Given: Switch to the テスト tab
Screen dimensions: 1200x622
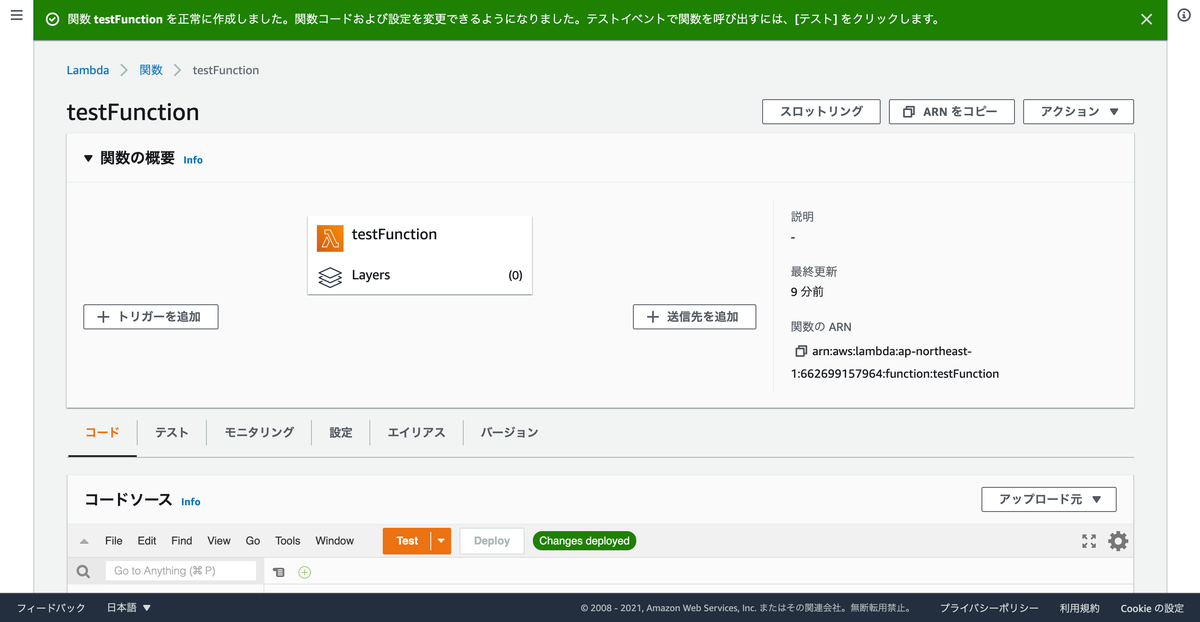Looking at the screenshot, I should [171, 432].
